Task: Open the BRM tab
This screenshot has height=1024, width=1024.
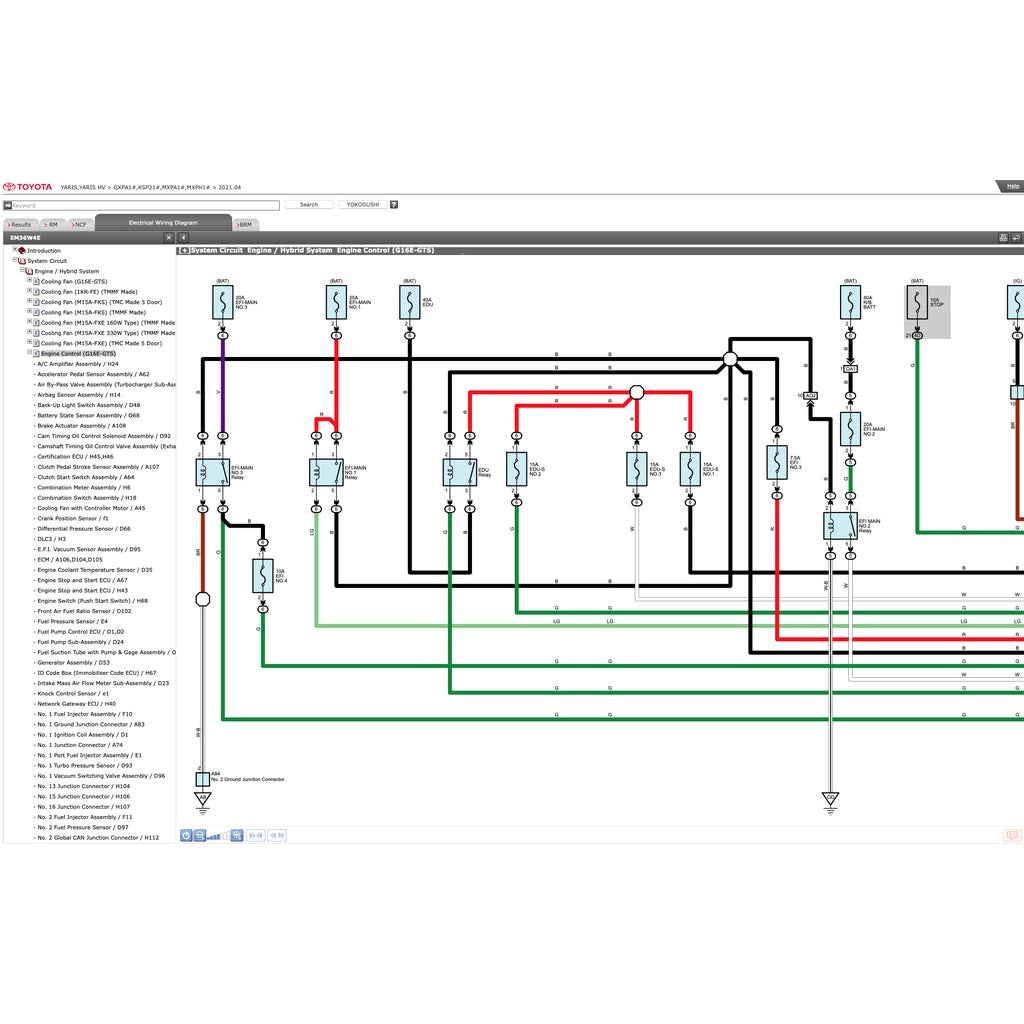Action: pyautogui.click(x=244, y=225)
